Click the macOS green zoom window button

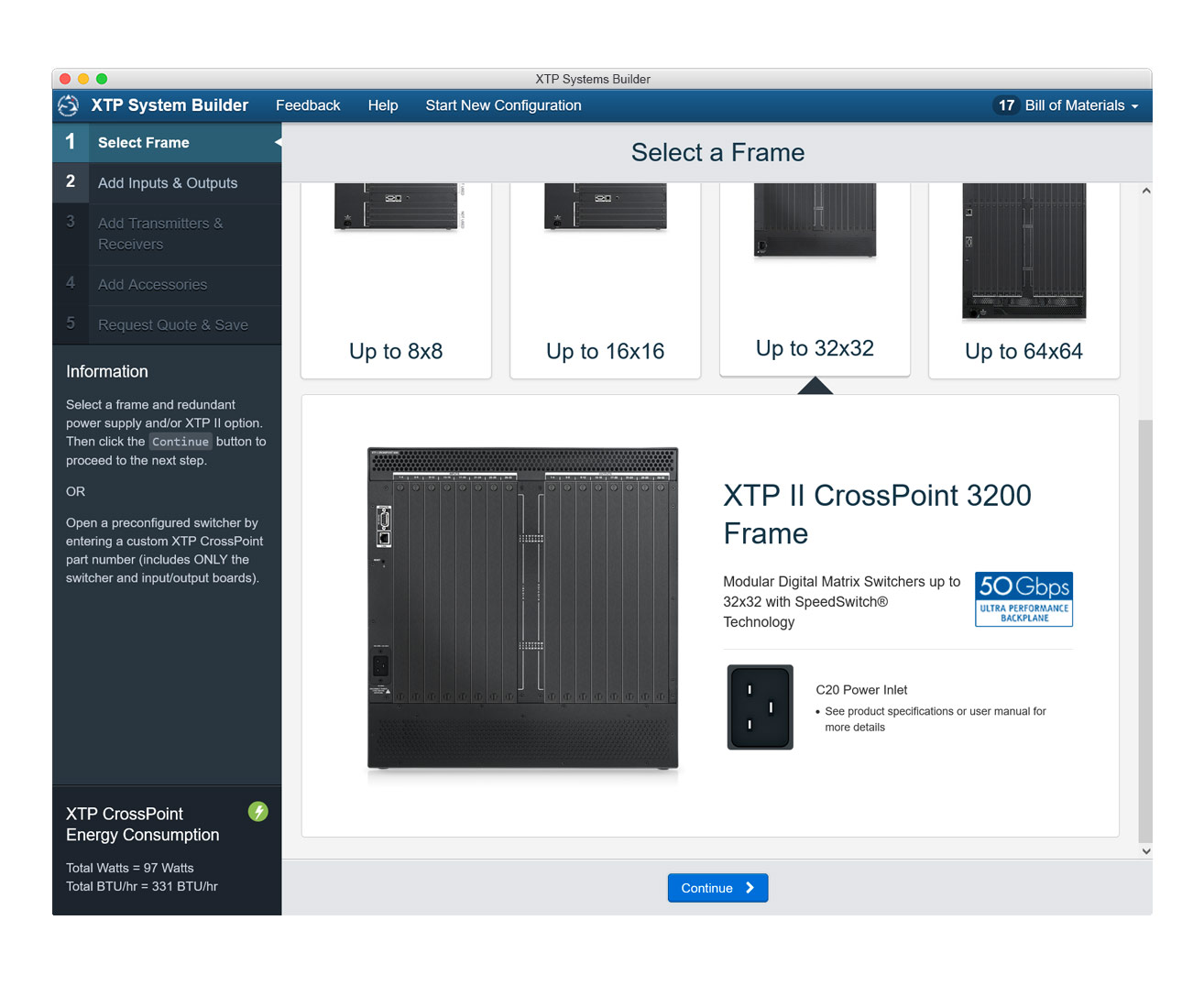click(x=102, y=79)
